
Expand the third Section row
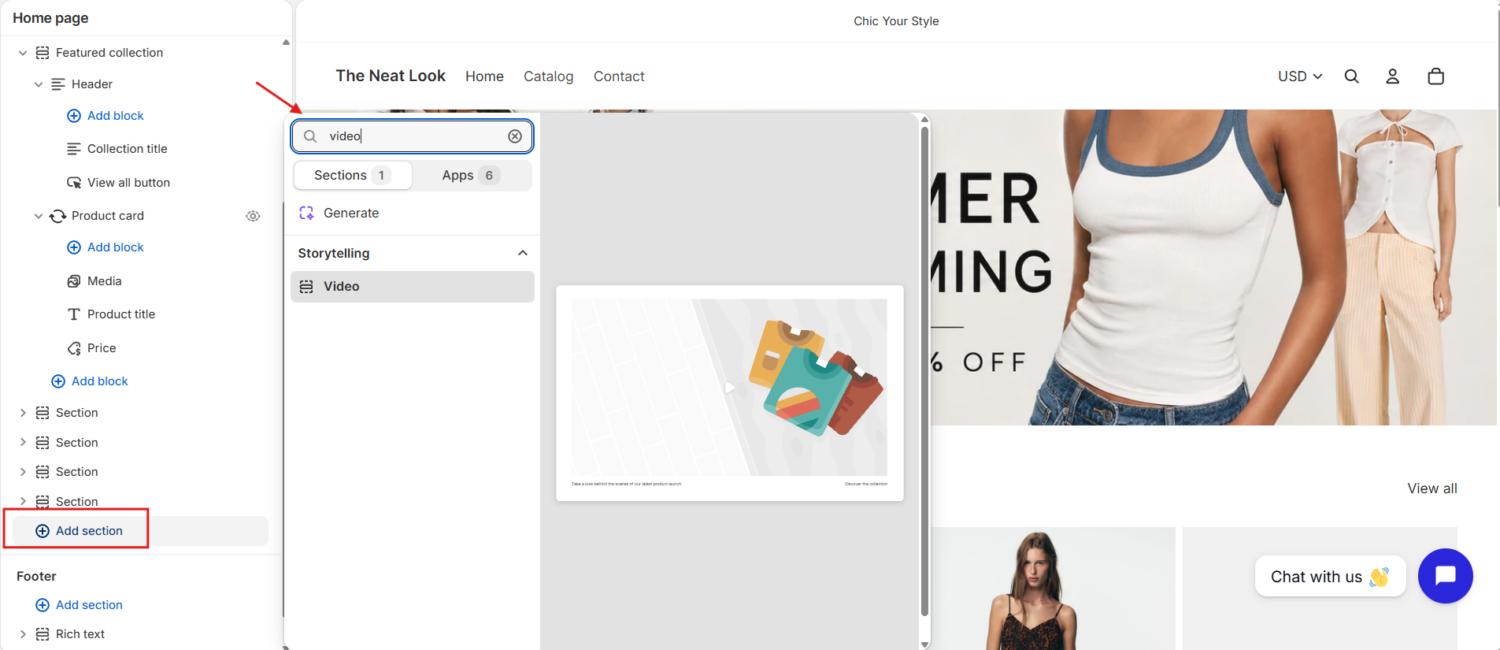23,472
